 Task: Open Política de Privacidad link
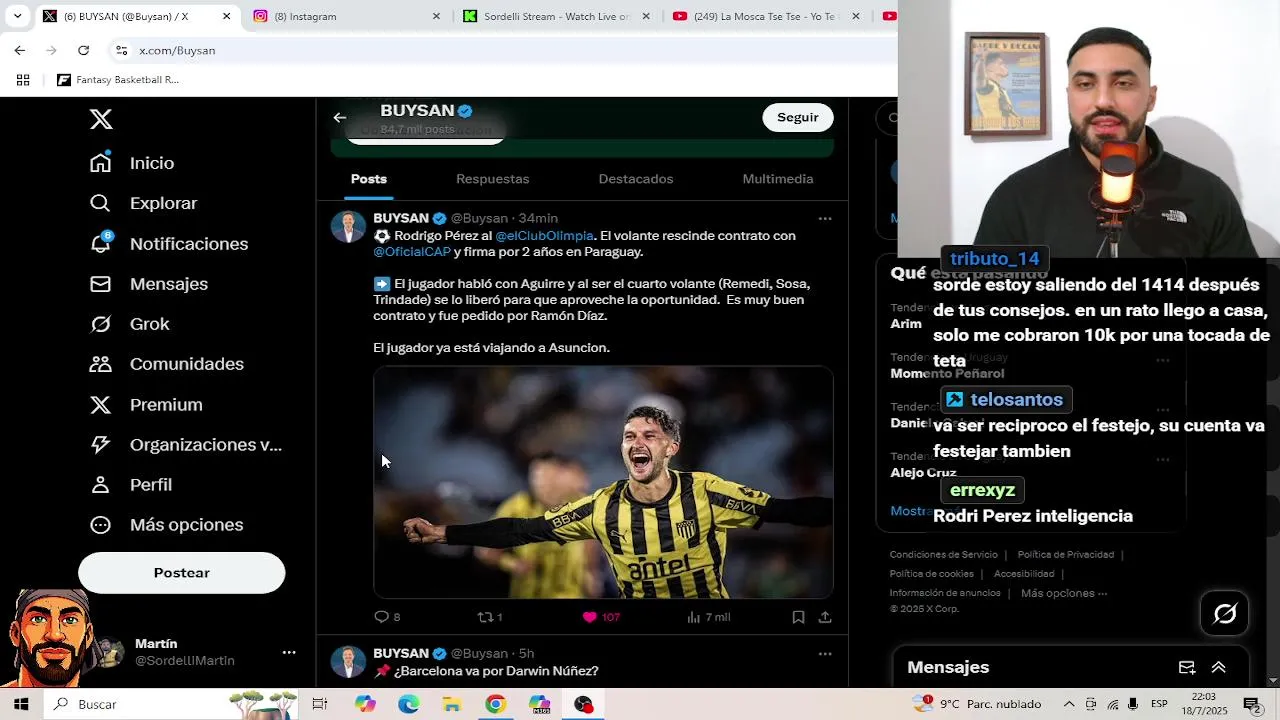point(1066,555)
